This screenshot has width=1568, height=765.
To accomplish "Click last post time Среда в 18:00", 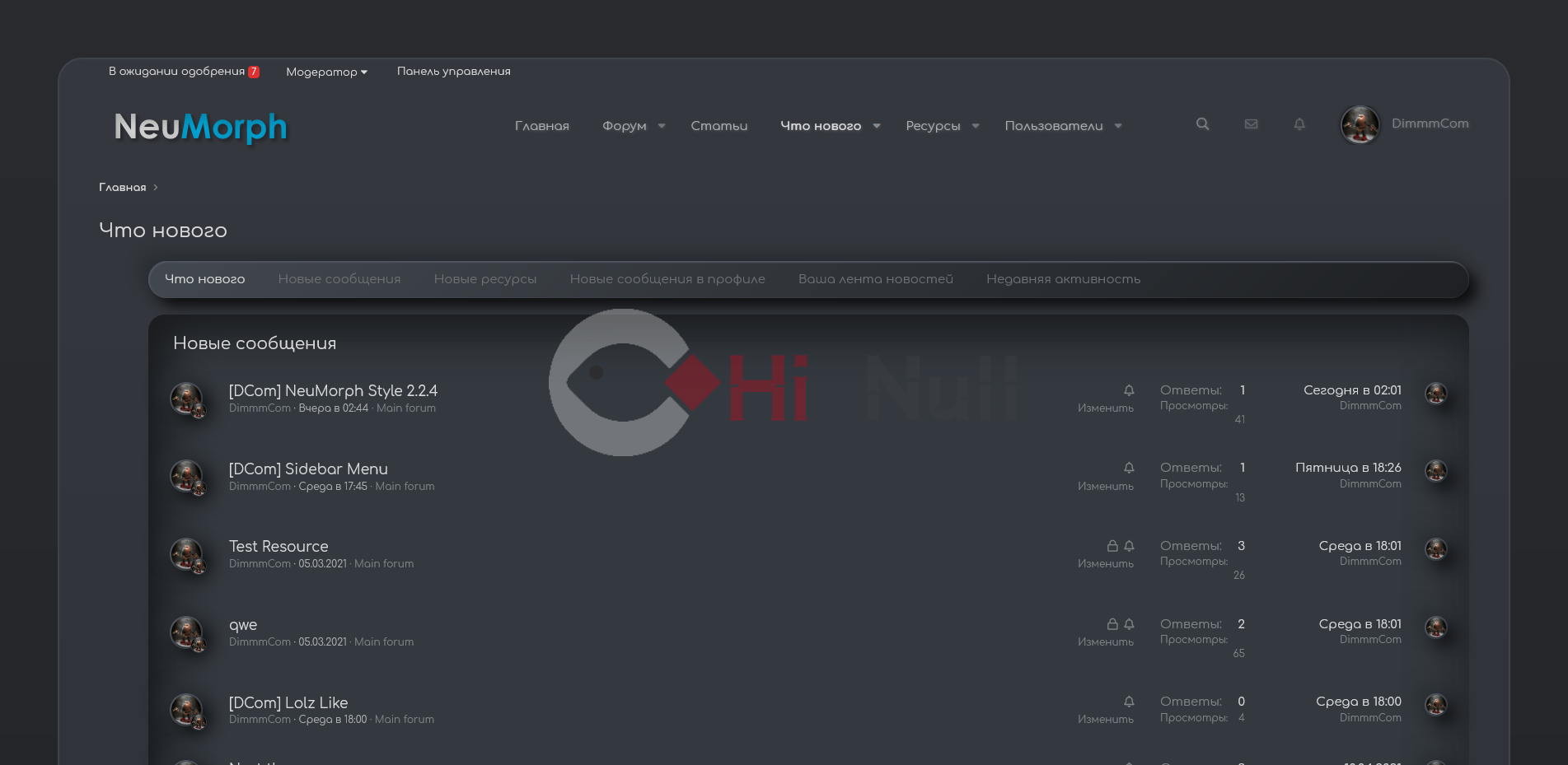I will 1359,702.
